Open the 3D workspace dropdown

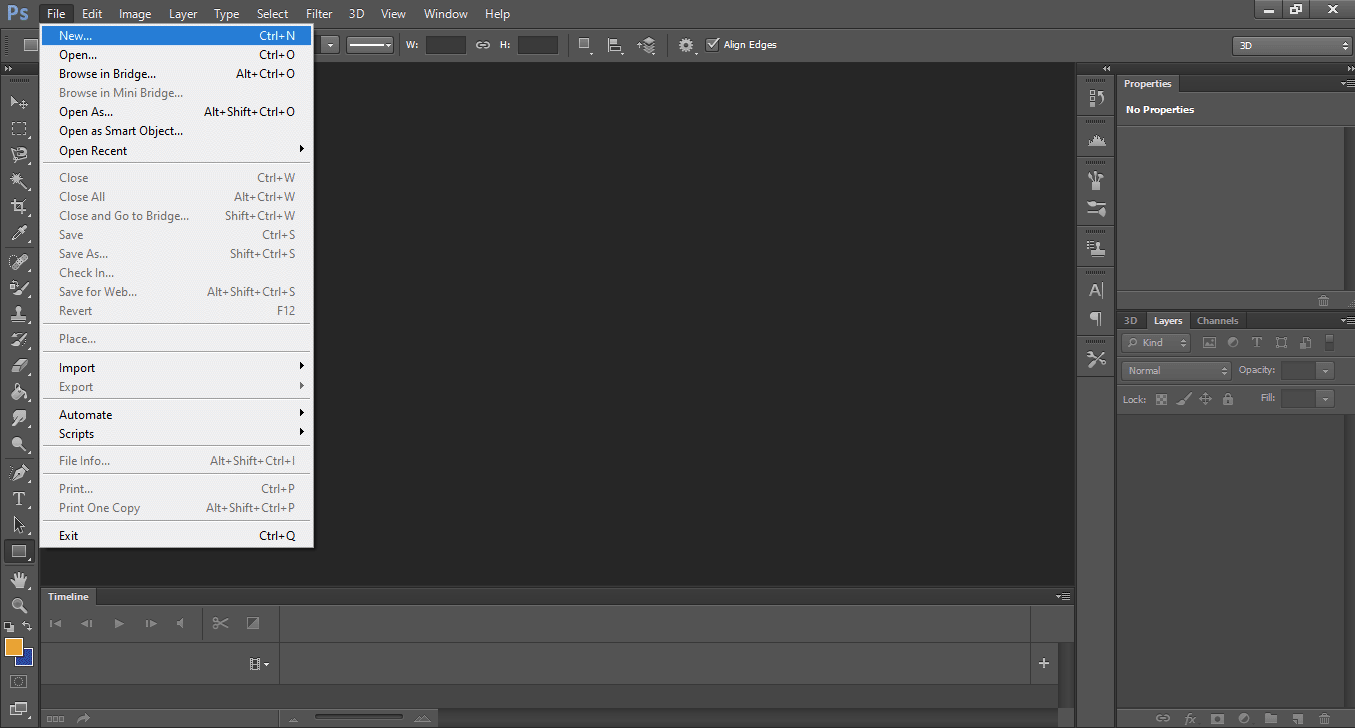[x=1292, y=46]
